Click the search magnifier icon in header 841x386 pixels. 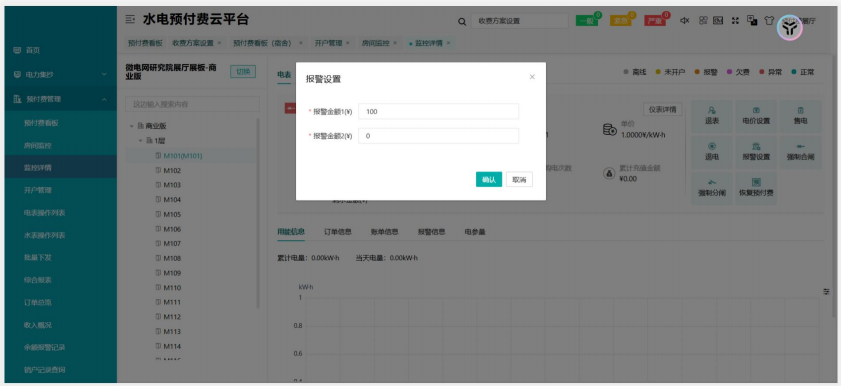click(x=462, y=21)
